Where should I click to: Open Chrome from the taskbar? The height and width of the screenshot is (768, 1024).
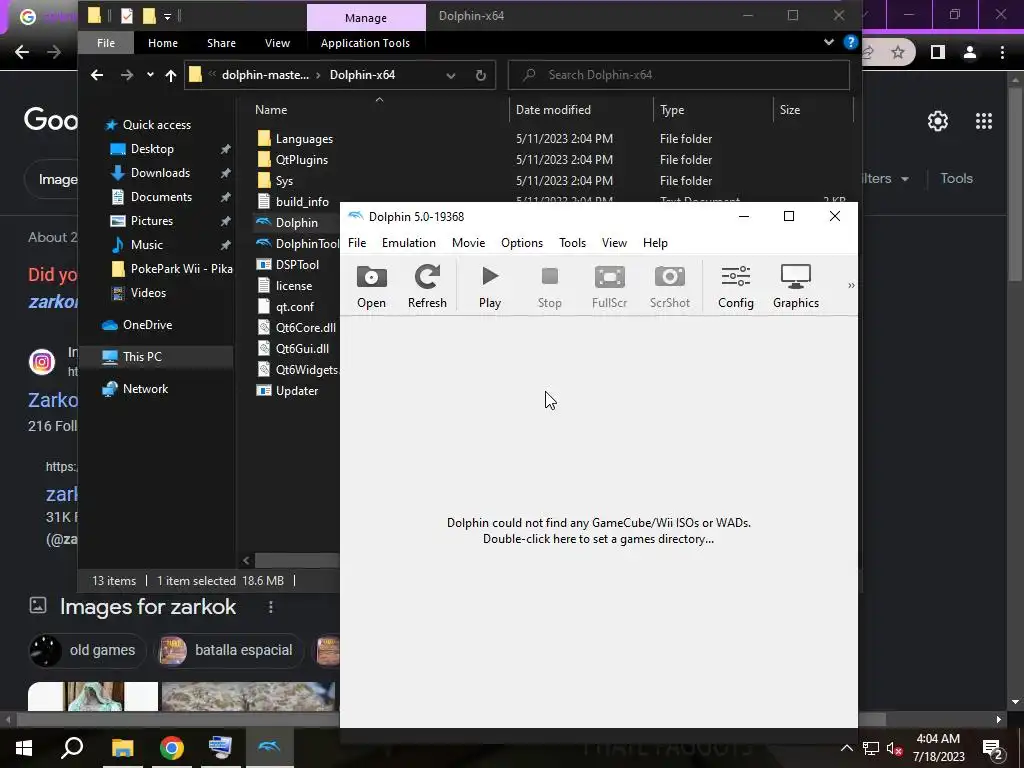pyautogui.click(x=172, y=748)
